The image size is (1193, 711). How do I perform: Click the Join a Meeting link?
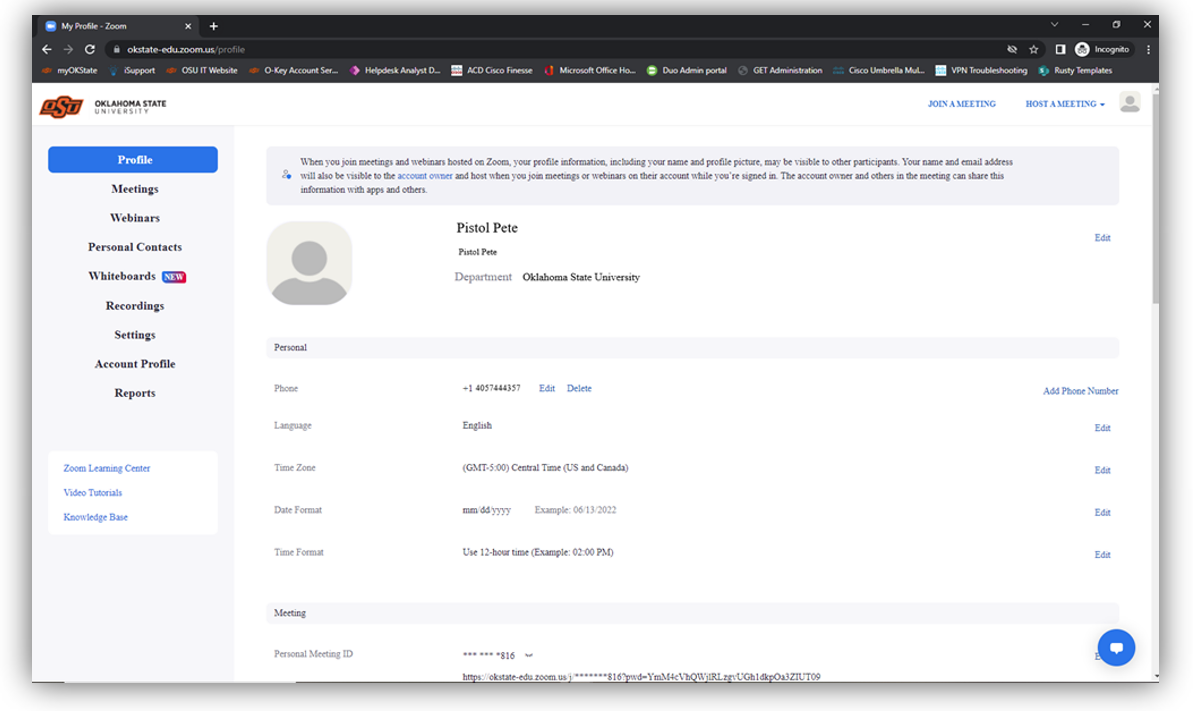(x=961, y=104)
